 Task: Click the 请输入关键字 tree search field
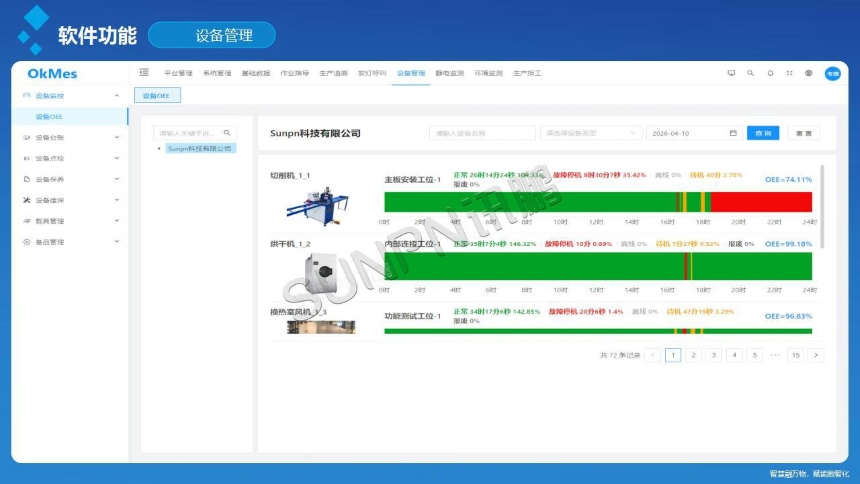(195, 133)
